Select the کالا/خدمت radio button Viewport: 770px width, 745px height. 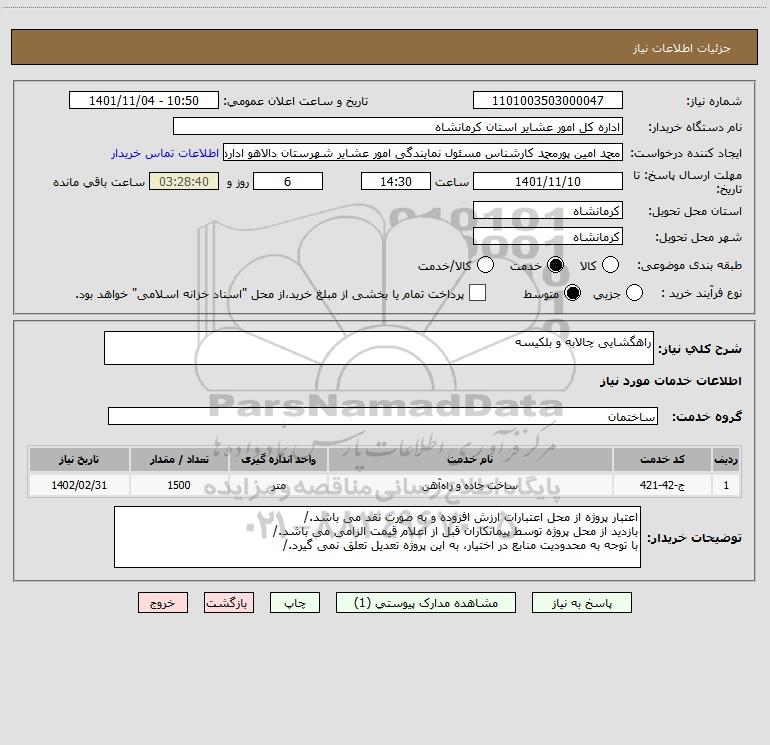click(485, 265)
